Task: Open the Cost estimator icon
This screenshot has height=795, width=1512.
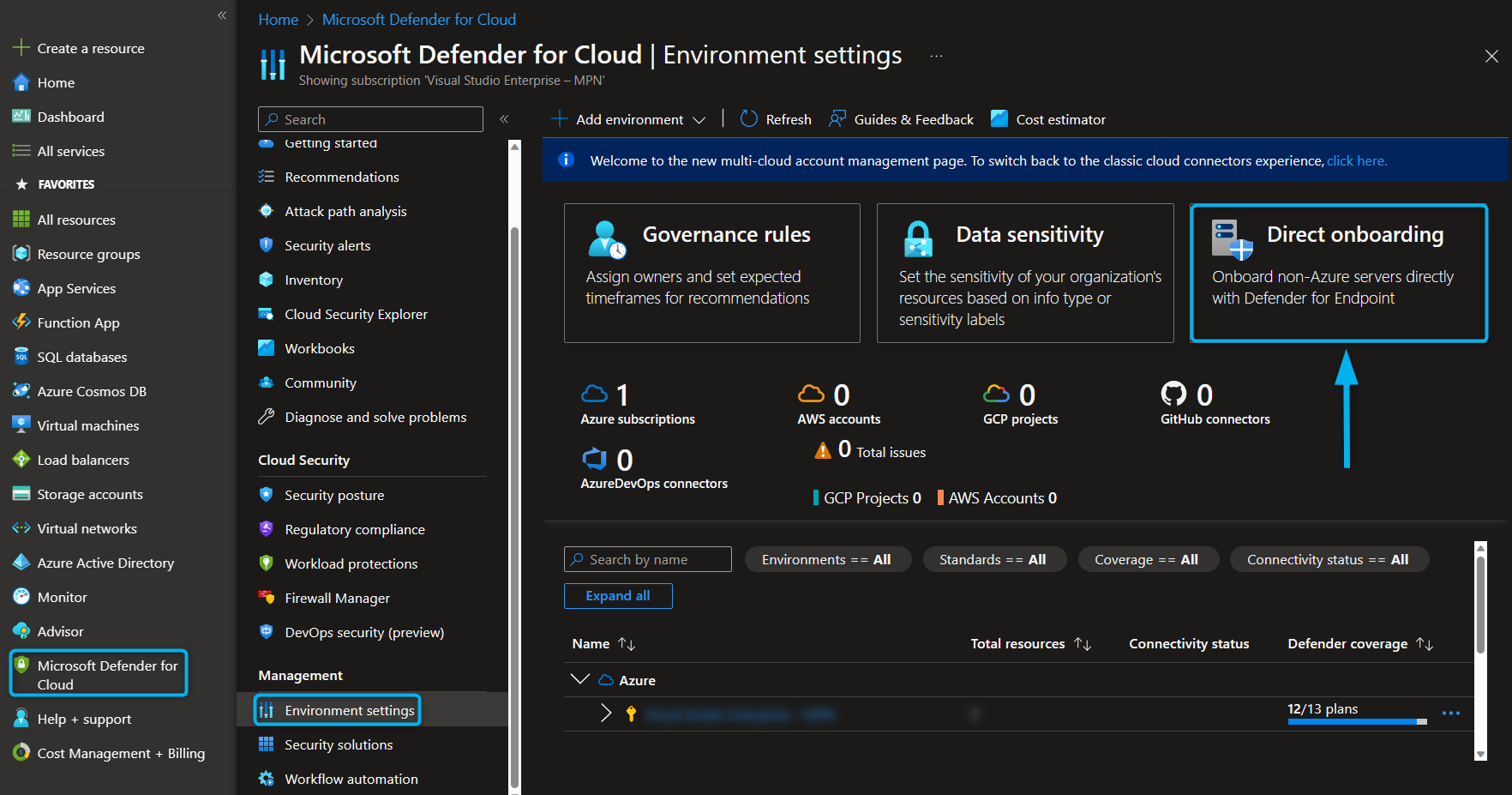Action: click(999, 119)
